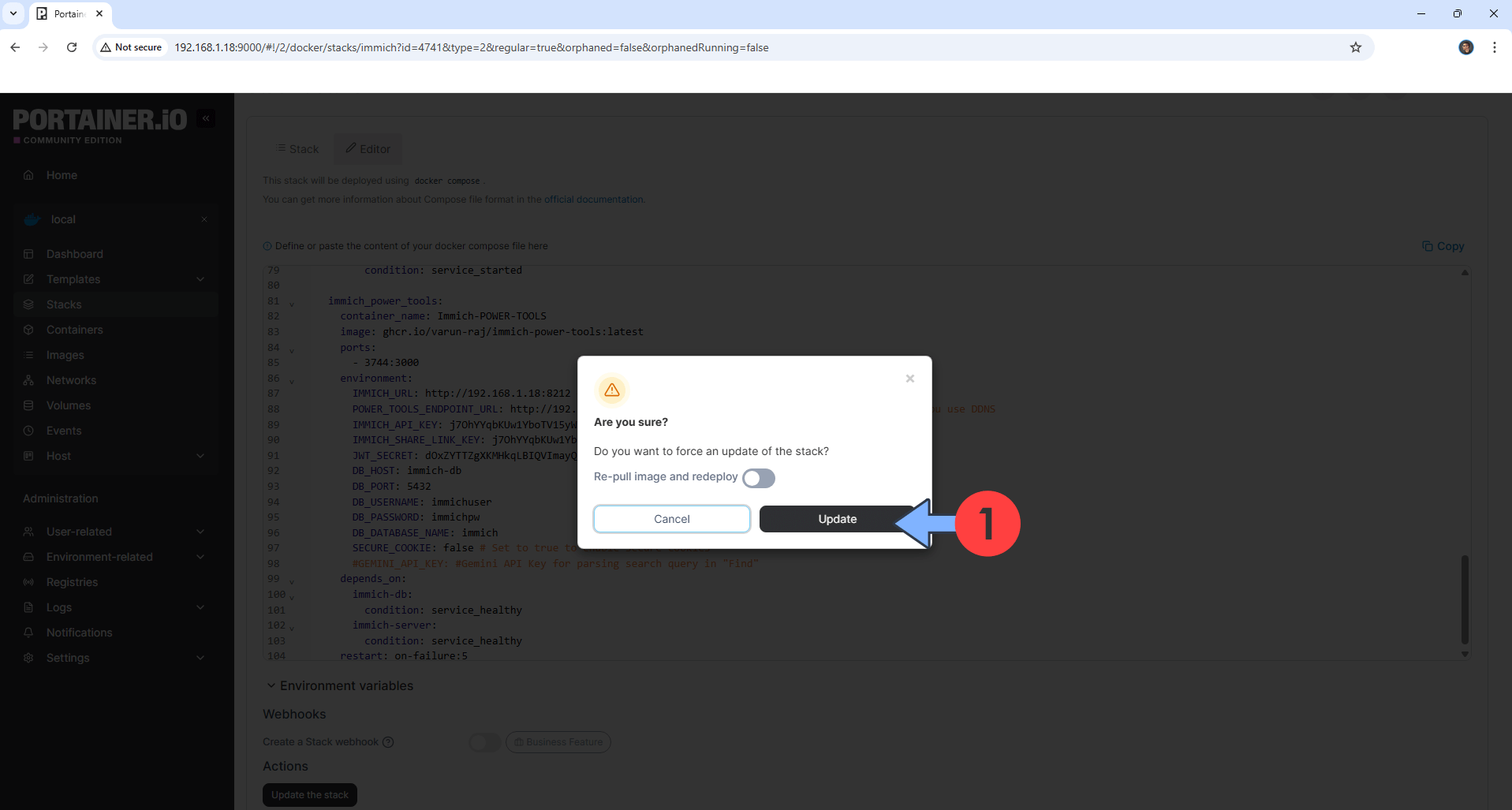Switch to the Stack tab

[x=297, y=149]
